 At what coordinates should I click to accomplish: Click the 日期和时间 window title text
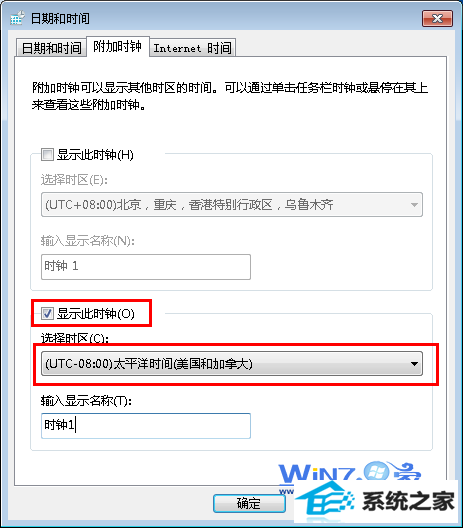pyautogui.click(x=60, y=18)
